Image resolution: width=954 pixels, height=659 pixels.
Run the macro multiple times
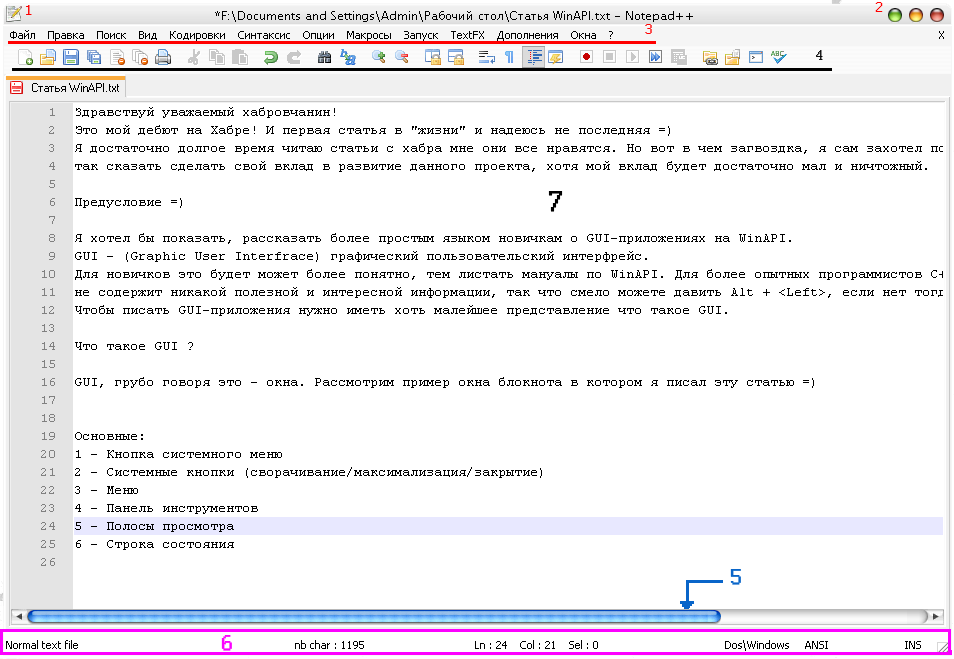coord(655,57)
